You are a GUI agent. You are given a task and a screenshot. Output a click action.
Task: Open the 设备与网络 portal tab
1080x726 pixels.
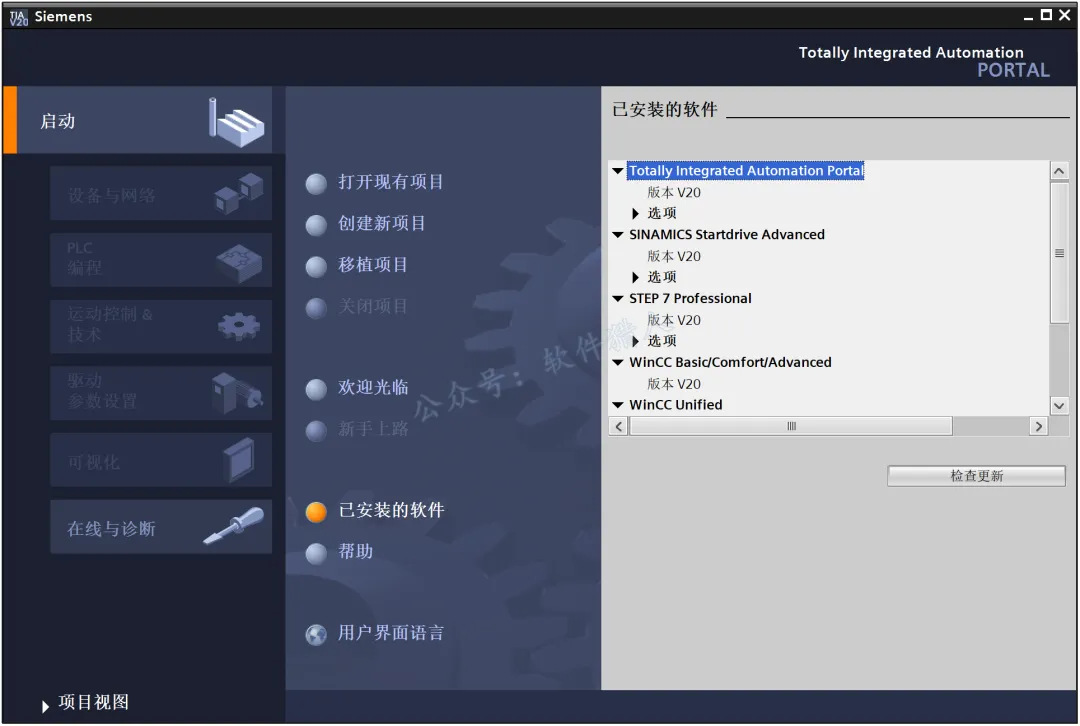[161, 194]
